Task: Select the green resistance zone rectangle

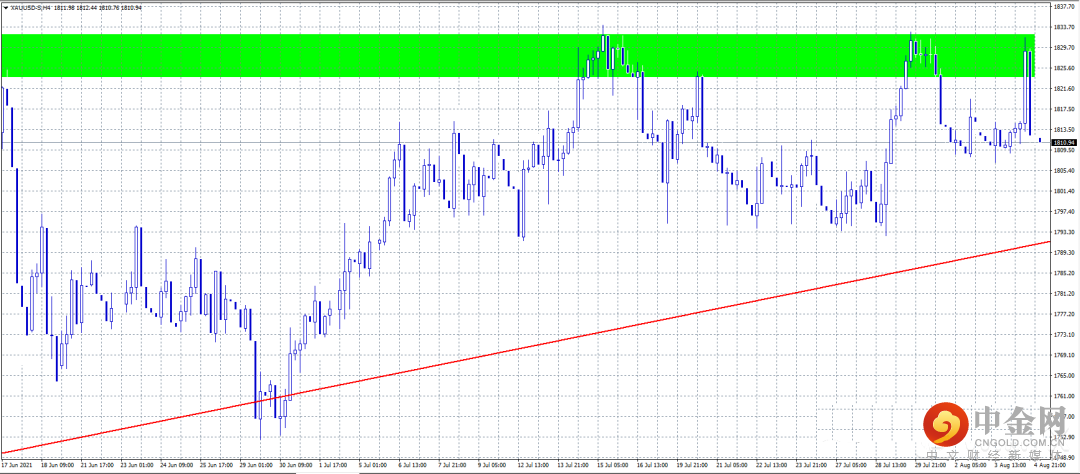Action: [518, 55]
